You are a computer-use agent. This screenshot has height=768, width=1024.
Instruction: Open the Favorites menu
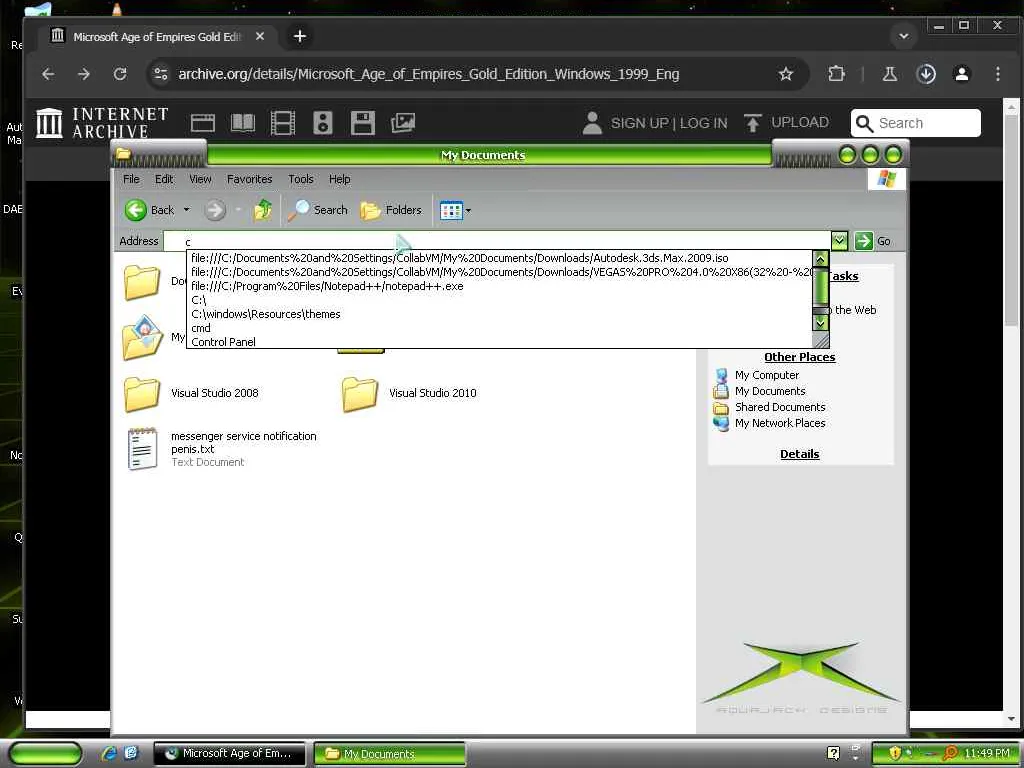[x=249, y=179]
